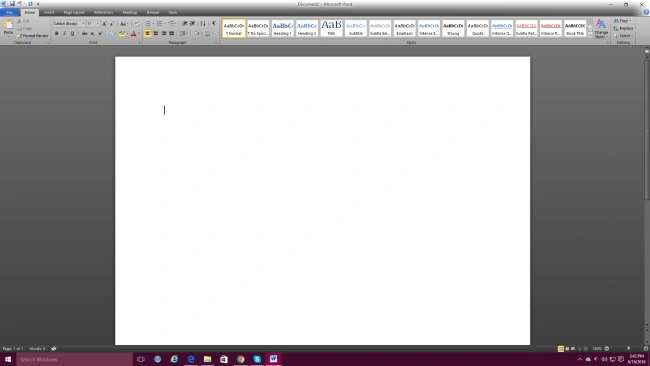650x366 pixels.
Task: Click Find in the Editing group
Action: click(x=622, y=21)
